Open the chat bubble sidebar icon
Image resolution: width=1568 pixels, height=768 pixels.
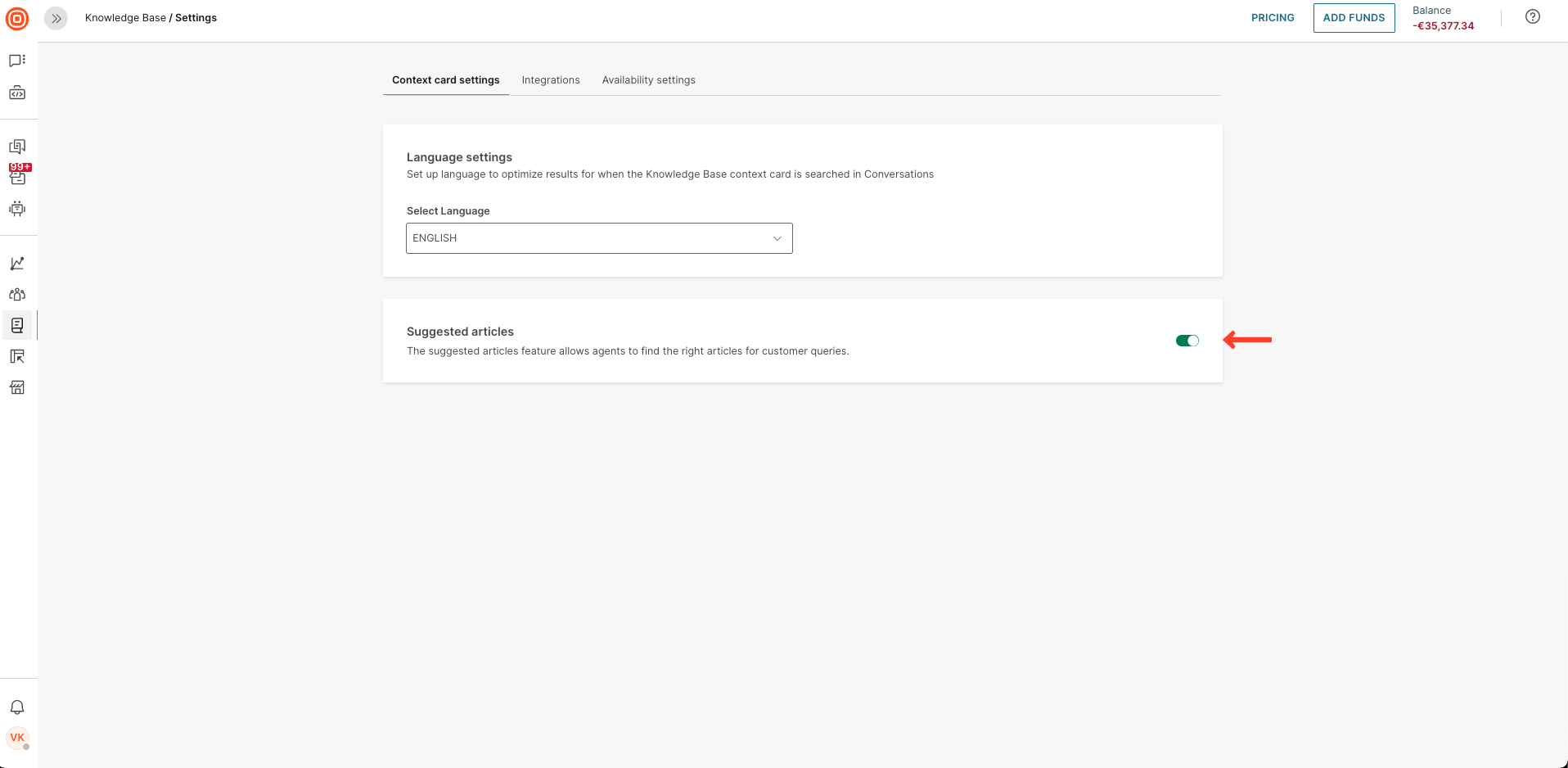[17, 61]
